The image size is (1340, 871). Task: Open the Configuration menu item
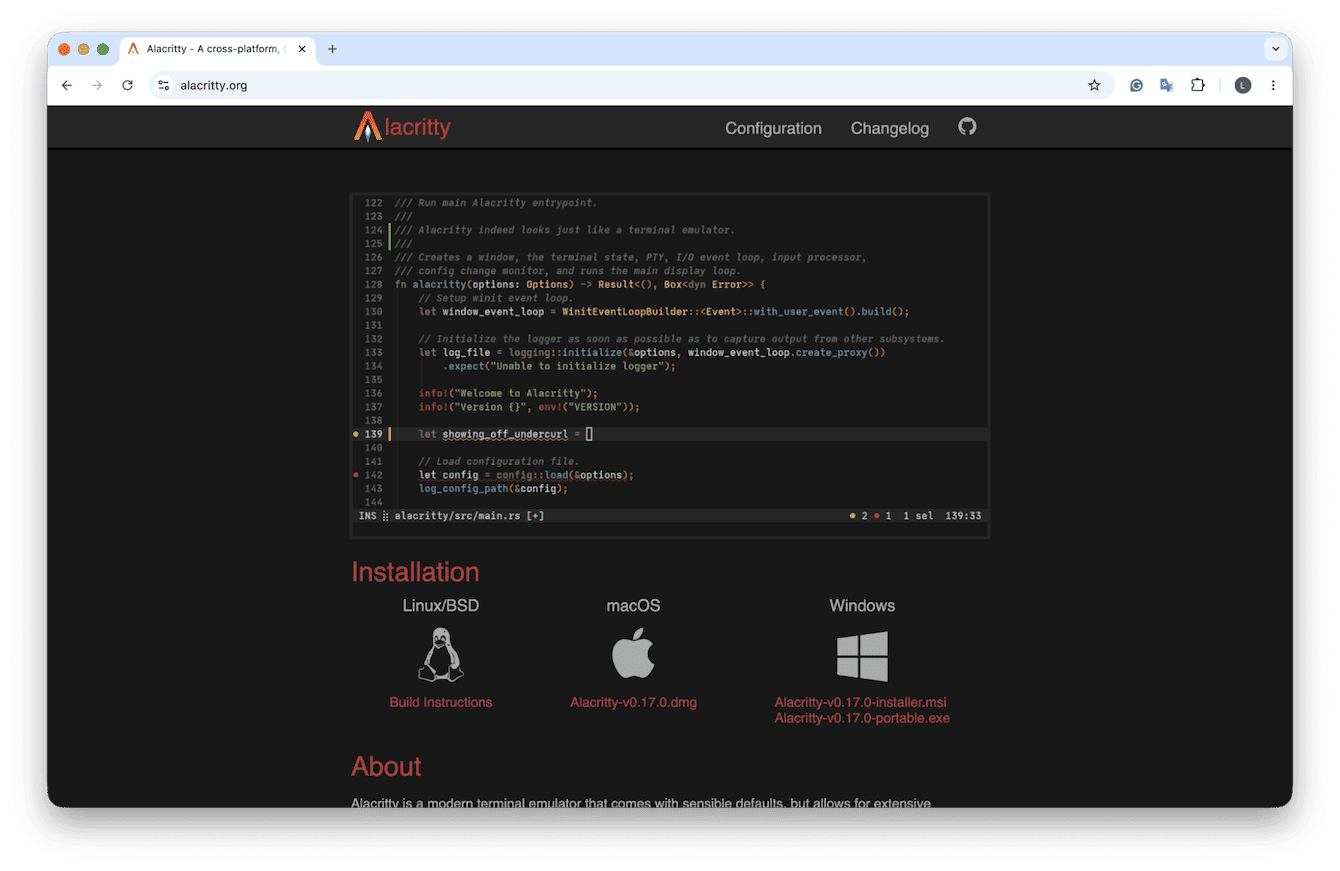pos(773,128)
